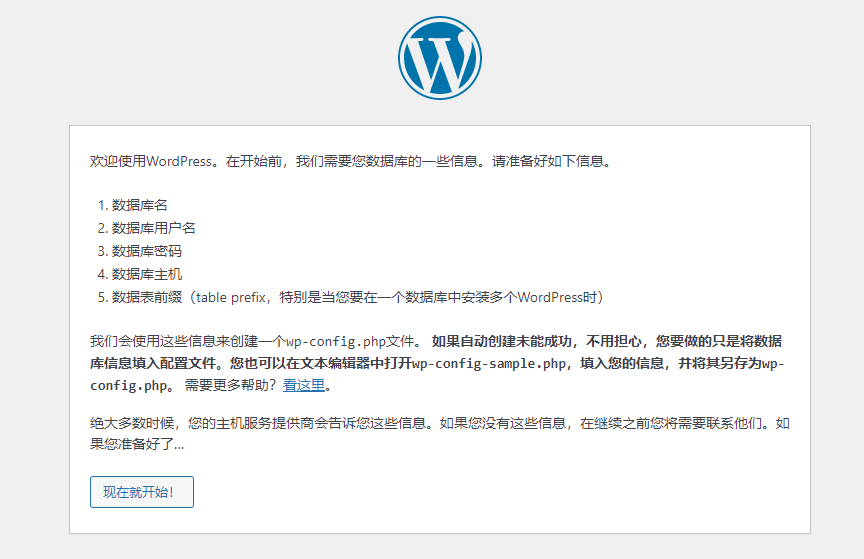Select the list item 数据库密码
864x559 pixels.
point(147,251)
